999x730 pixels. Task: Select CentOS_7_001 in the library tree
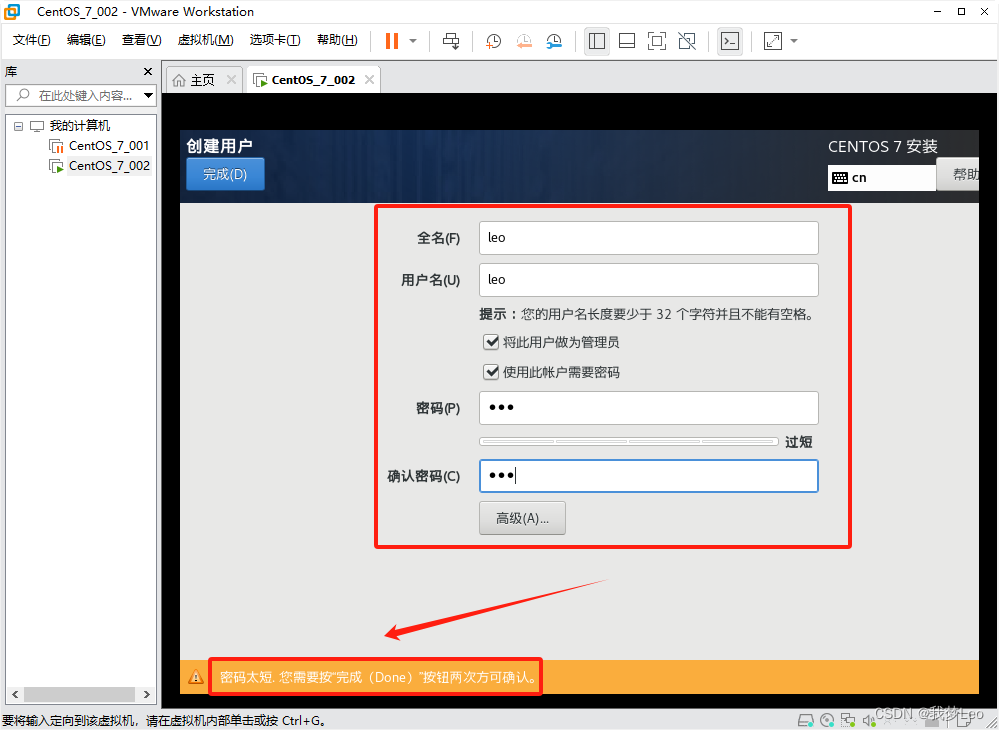pyautogui.click(x=108, y=146)
